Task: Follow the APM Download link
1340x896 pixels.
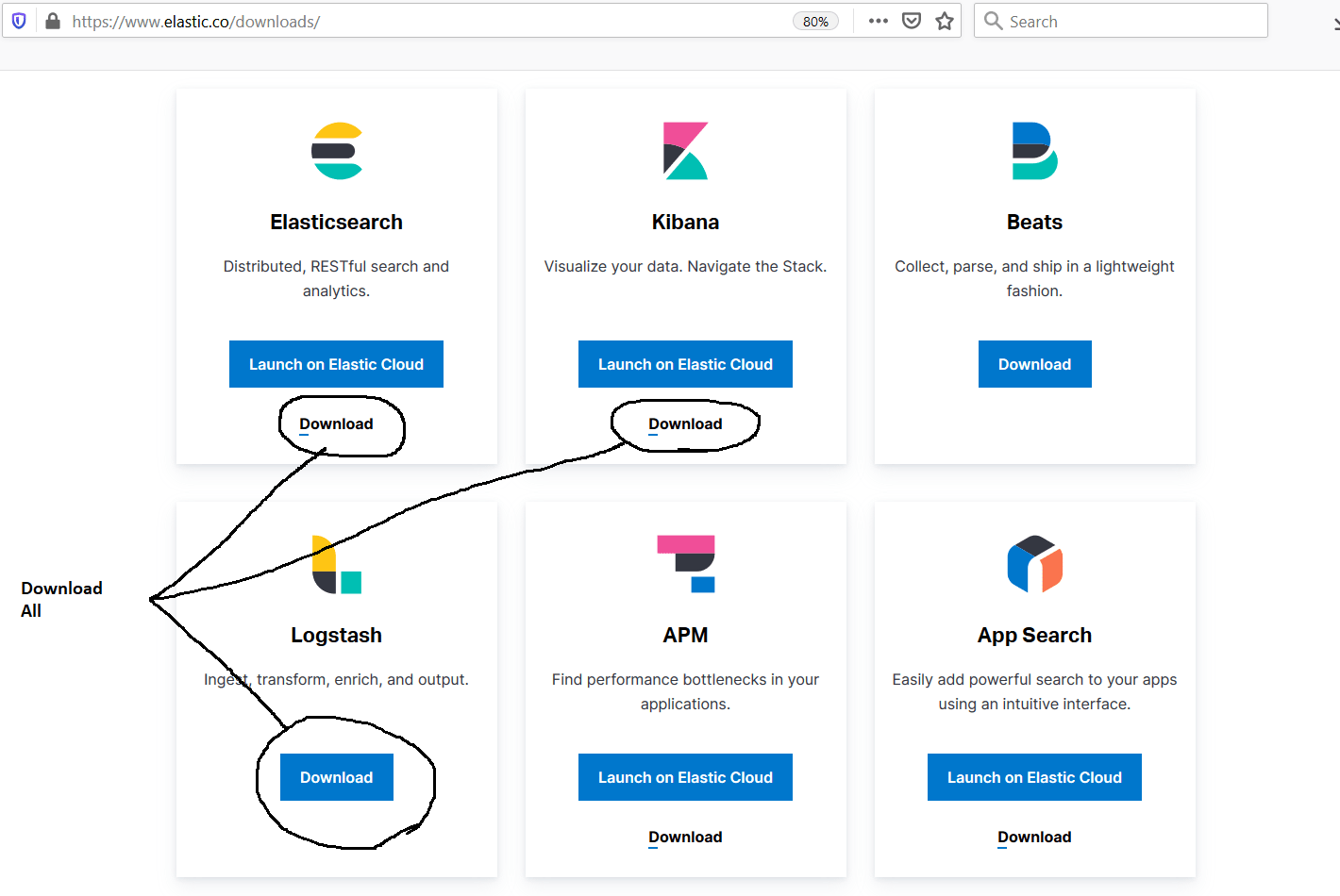Action: point(685,838)
